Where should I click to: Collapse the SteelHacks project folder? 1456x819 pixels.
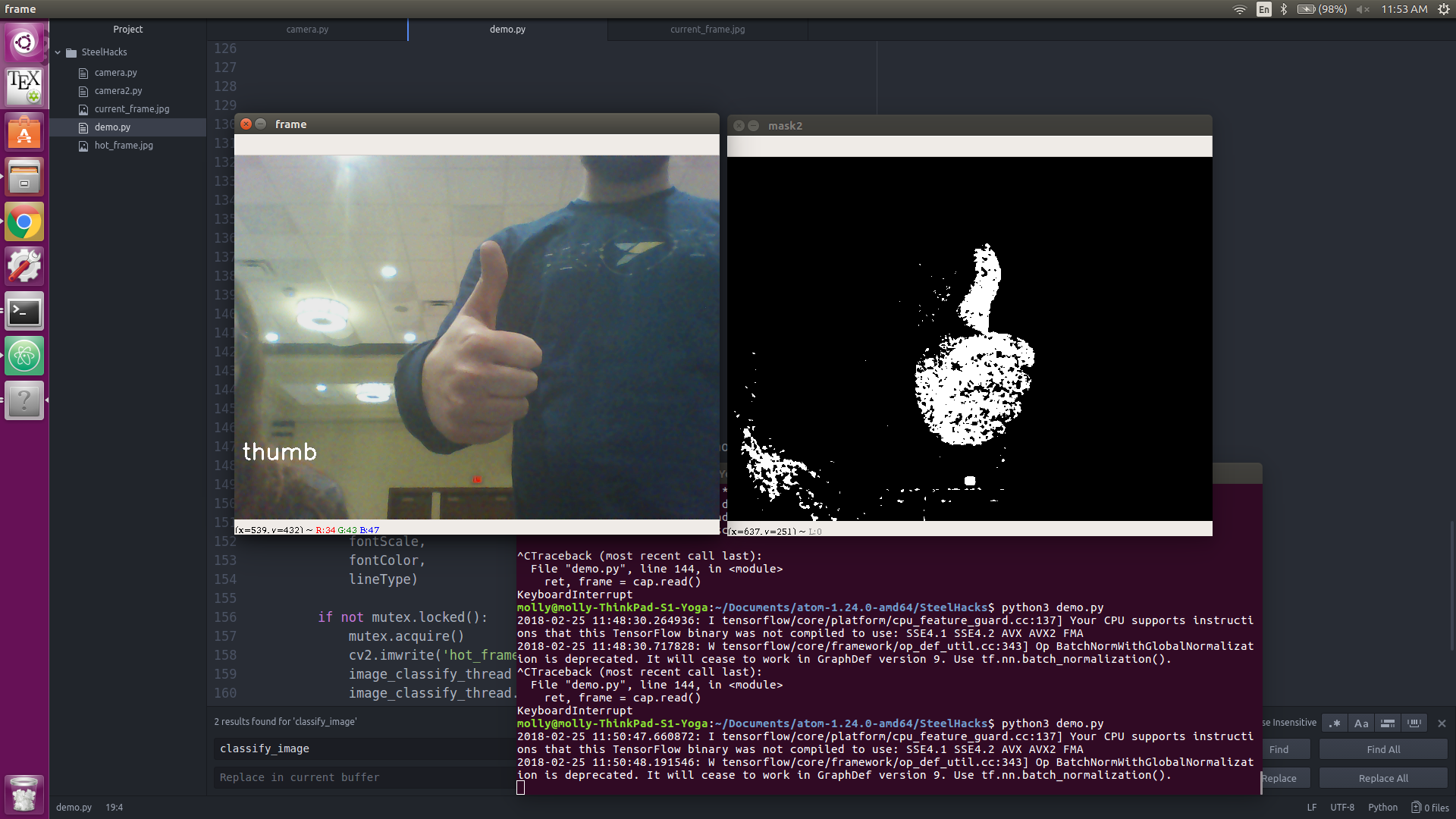pos(58,52)
